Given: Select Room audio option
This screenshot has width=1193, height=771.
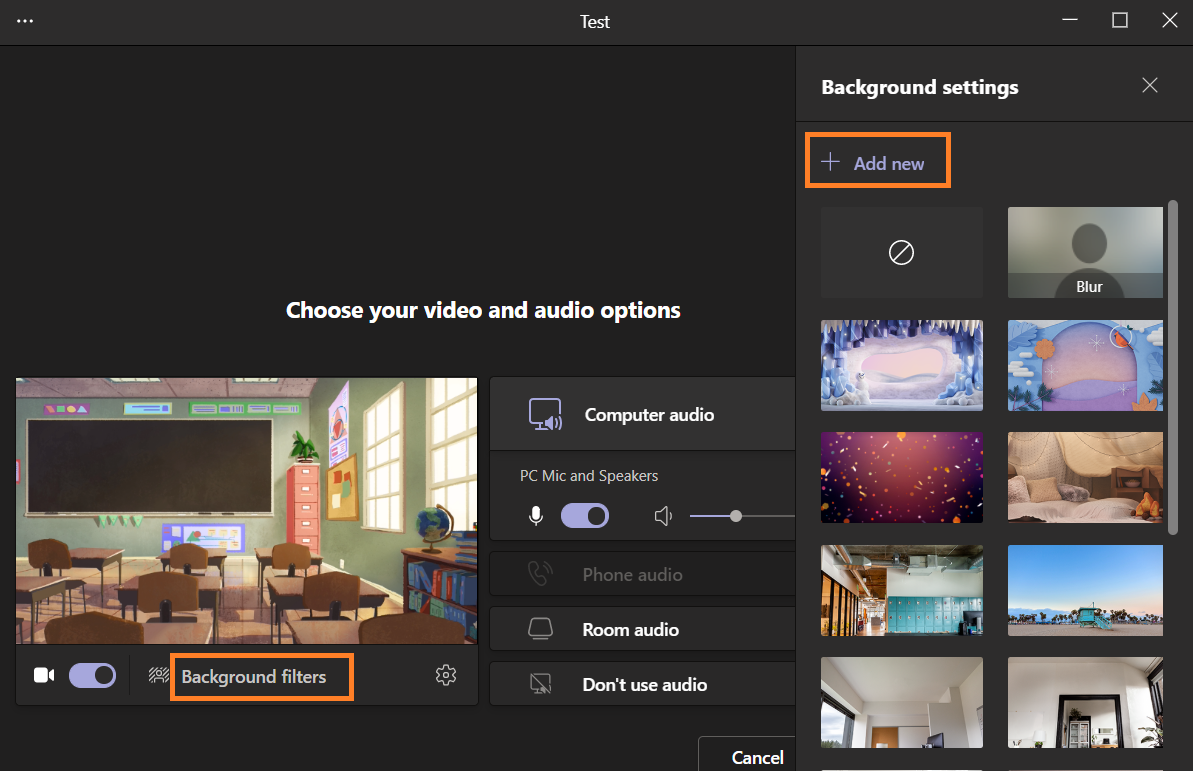Looking at the screenshot, I should [642, 629].
